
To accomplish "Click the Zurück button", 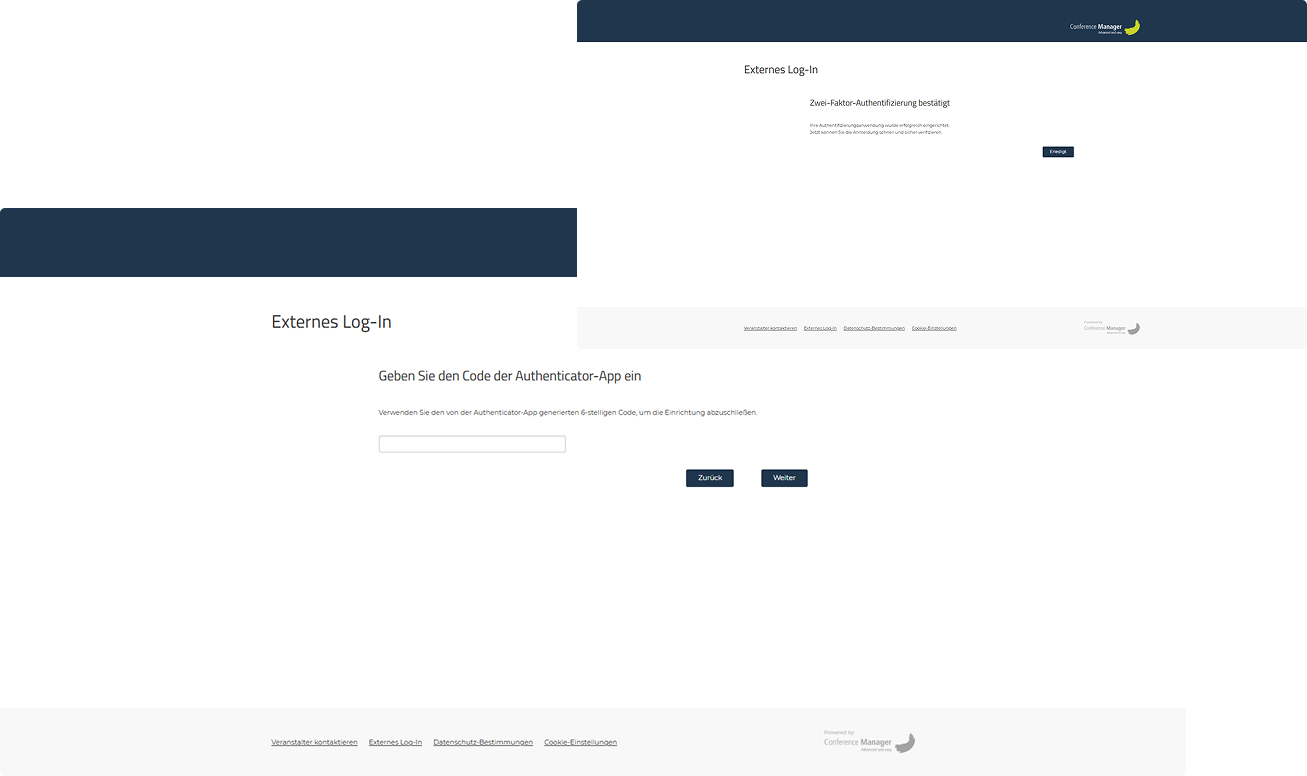I will click(710, 478).
